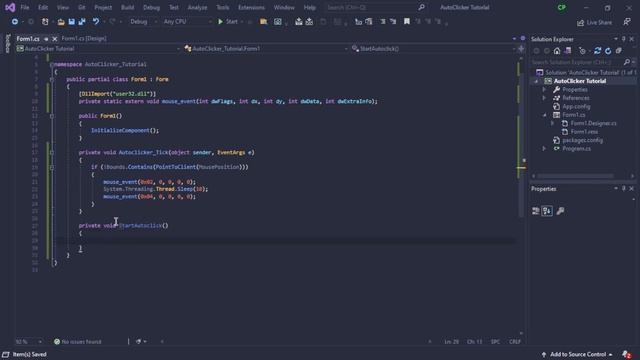The height and width of the screenshot is (360, 640).
Task: Switch Properties panel to Categorized view
Action: click(x=536, y=211)
